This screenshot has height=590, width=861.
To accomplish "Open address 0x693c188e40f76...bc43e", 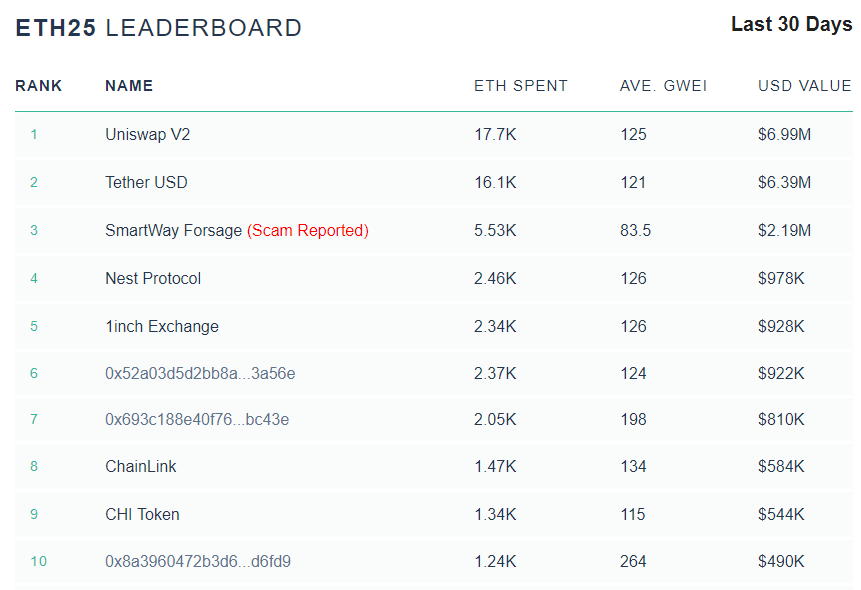I will (x=197, y=419).
